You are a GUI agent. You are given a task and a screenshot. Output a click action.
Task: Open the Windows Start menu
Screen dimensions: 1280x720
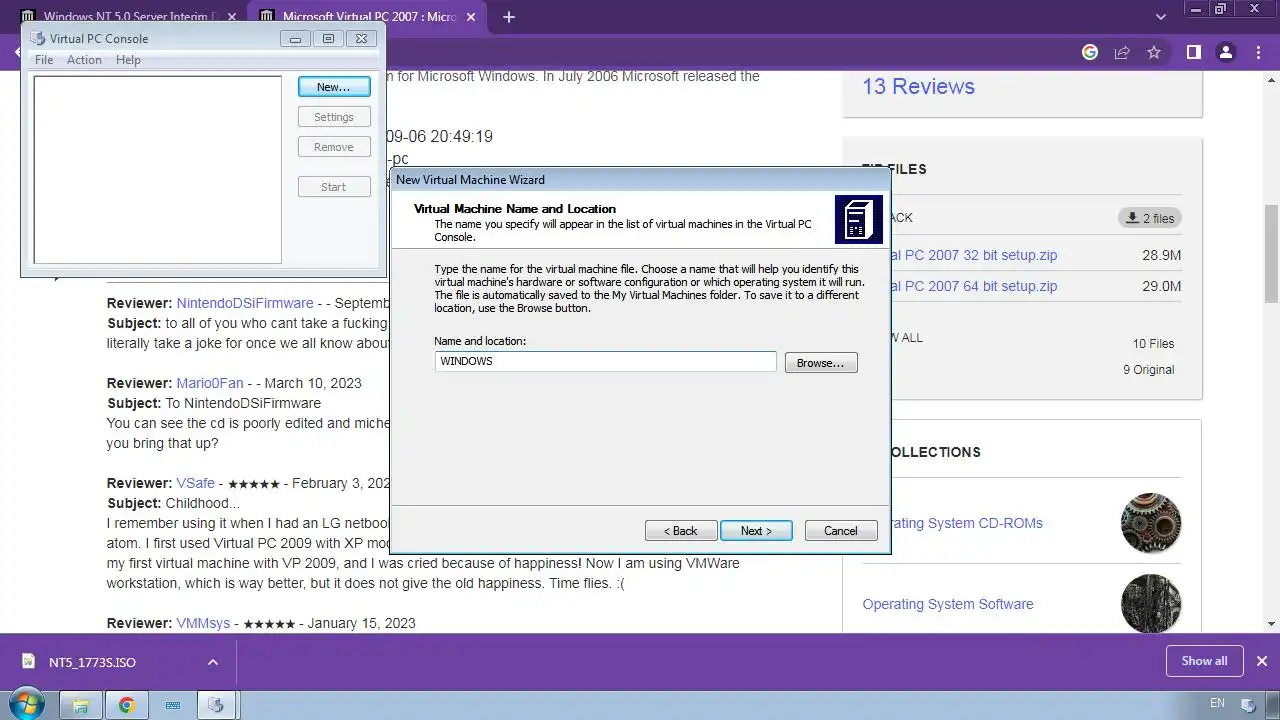coord(27,704)
